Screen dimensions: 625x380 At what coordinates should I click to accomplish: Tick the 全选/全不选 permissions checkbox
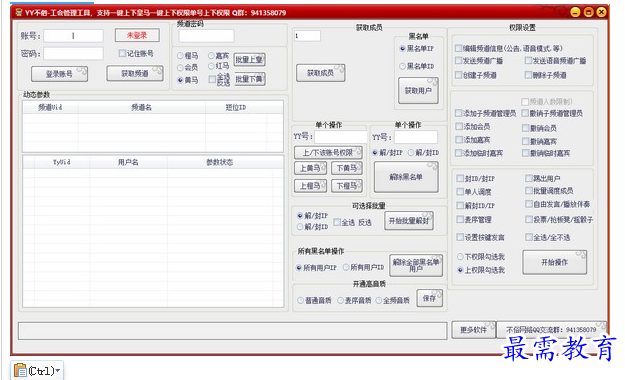coord(529,237)
